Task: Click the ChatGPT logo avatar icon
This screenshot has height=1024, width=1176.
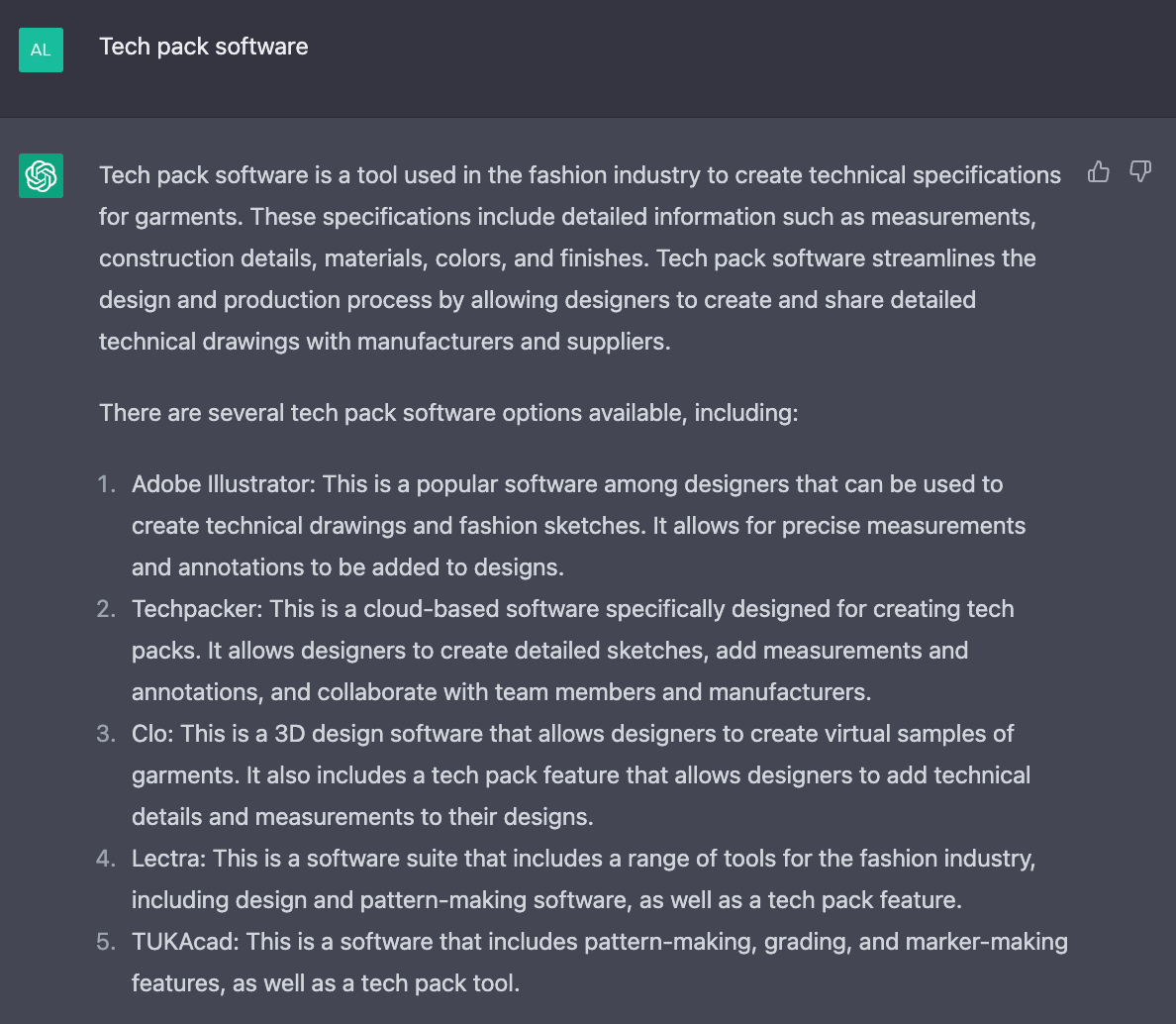Action: click(x=41, y=175)
